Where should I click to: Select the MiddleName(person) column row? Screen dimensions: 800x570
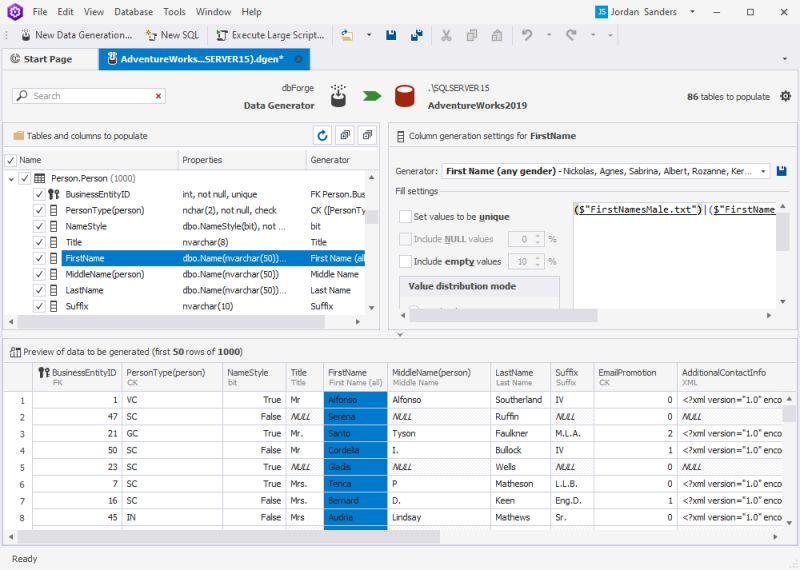pos(213,275)
